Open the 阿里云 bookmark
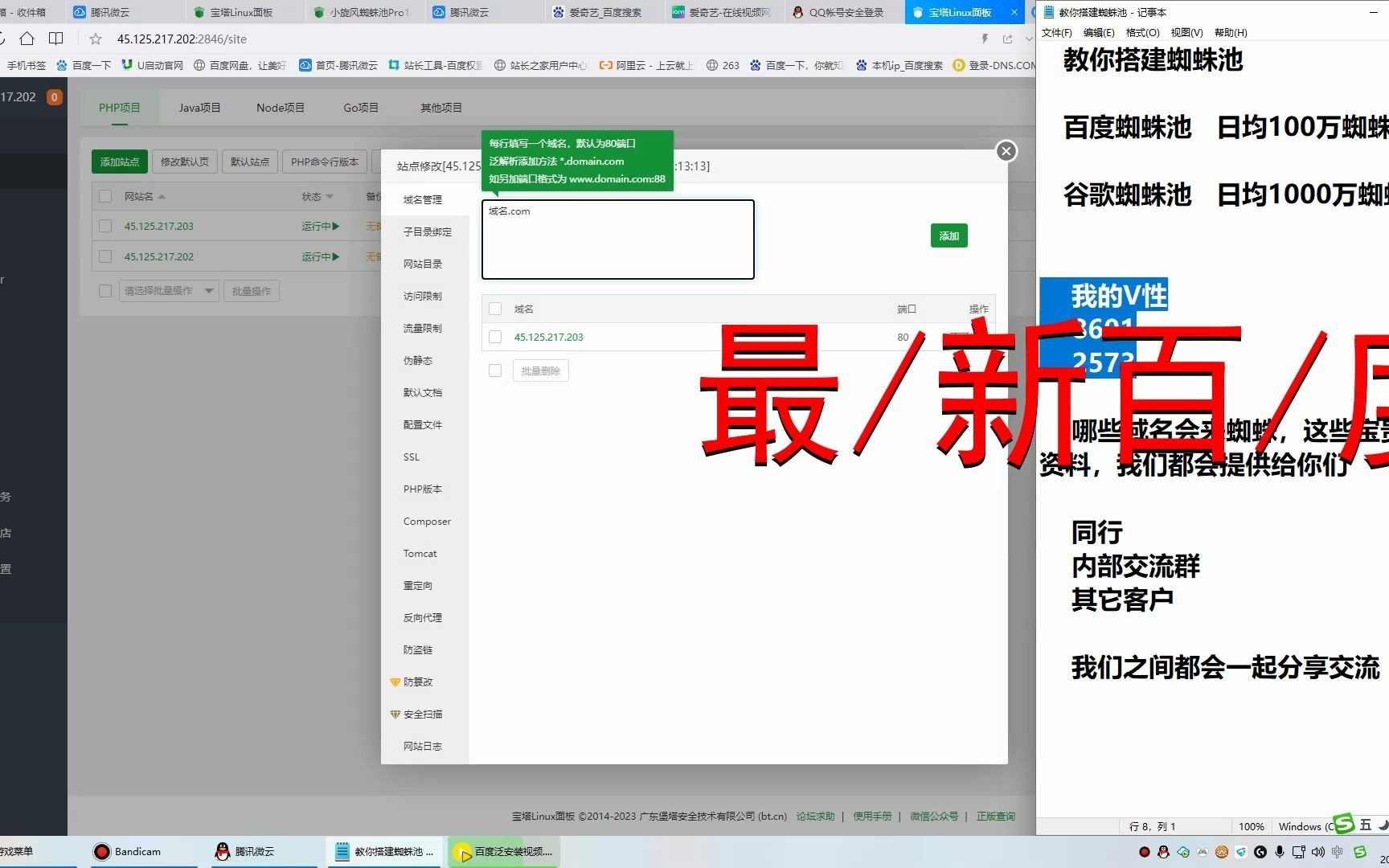1389x868 pixels. pos(646,65)
